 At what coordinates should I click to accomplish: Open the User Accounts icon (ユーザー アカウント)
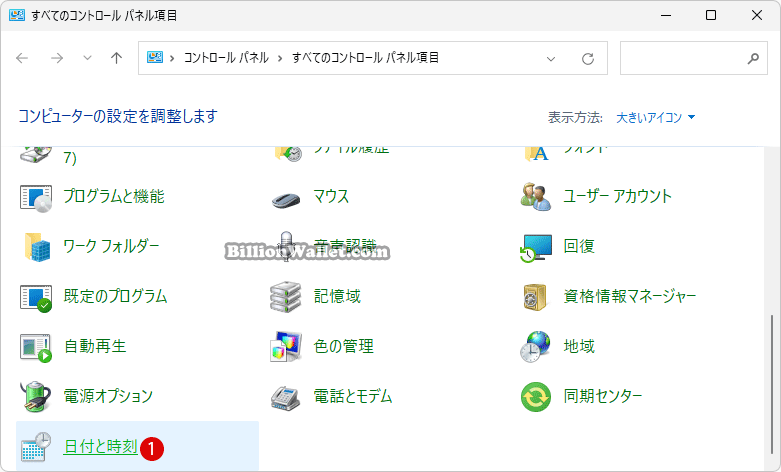coord(536,197)
